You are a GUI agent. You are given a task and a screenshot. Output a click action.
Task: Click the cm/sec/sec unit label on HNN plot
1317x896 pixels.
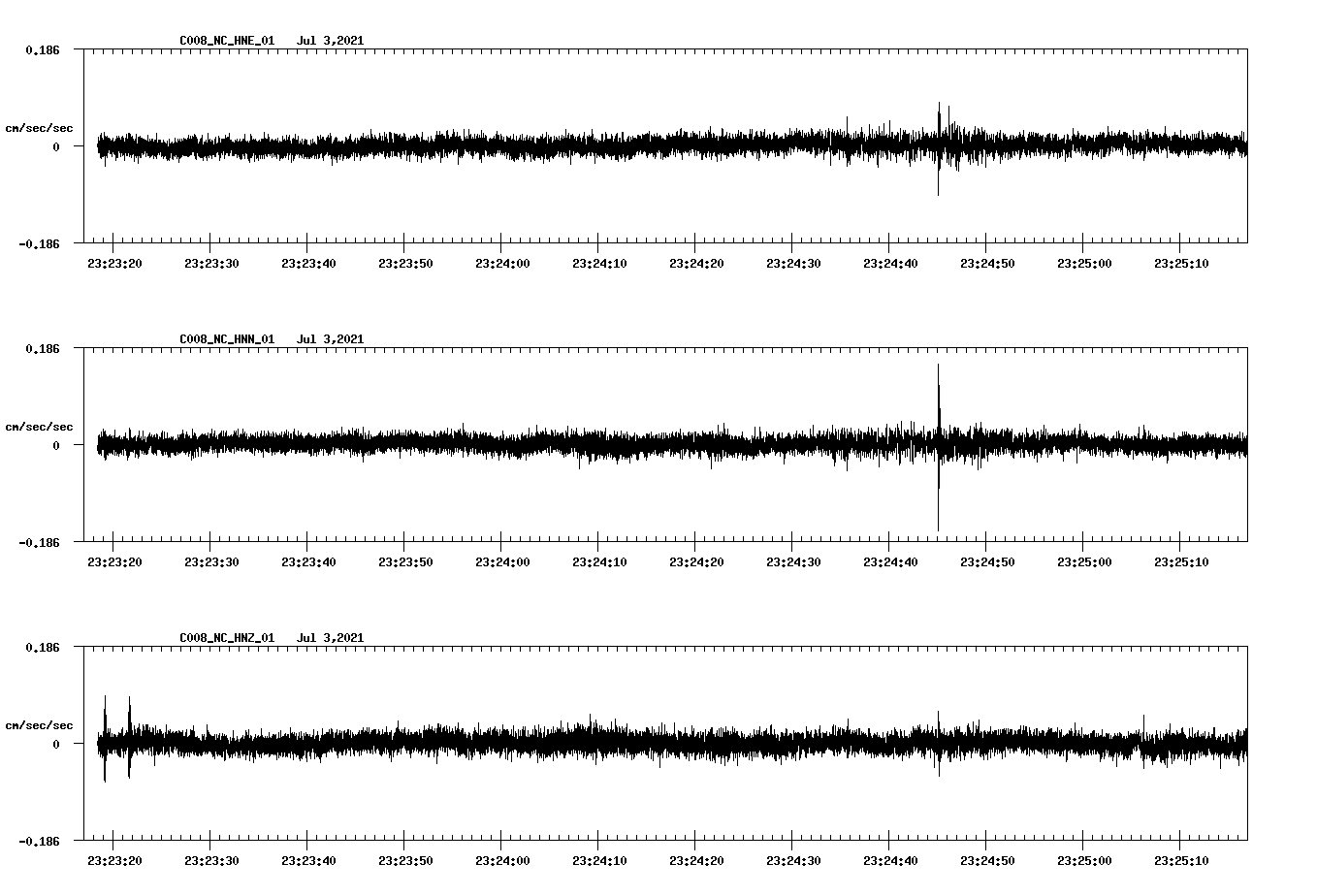click(x=39, y=427)
